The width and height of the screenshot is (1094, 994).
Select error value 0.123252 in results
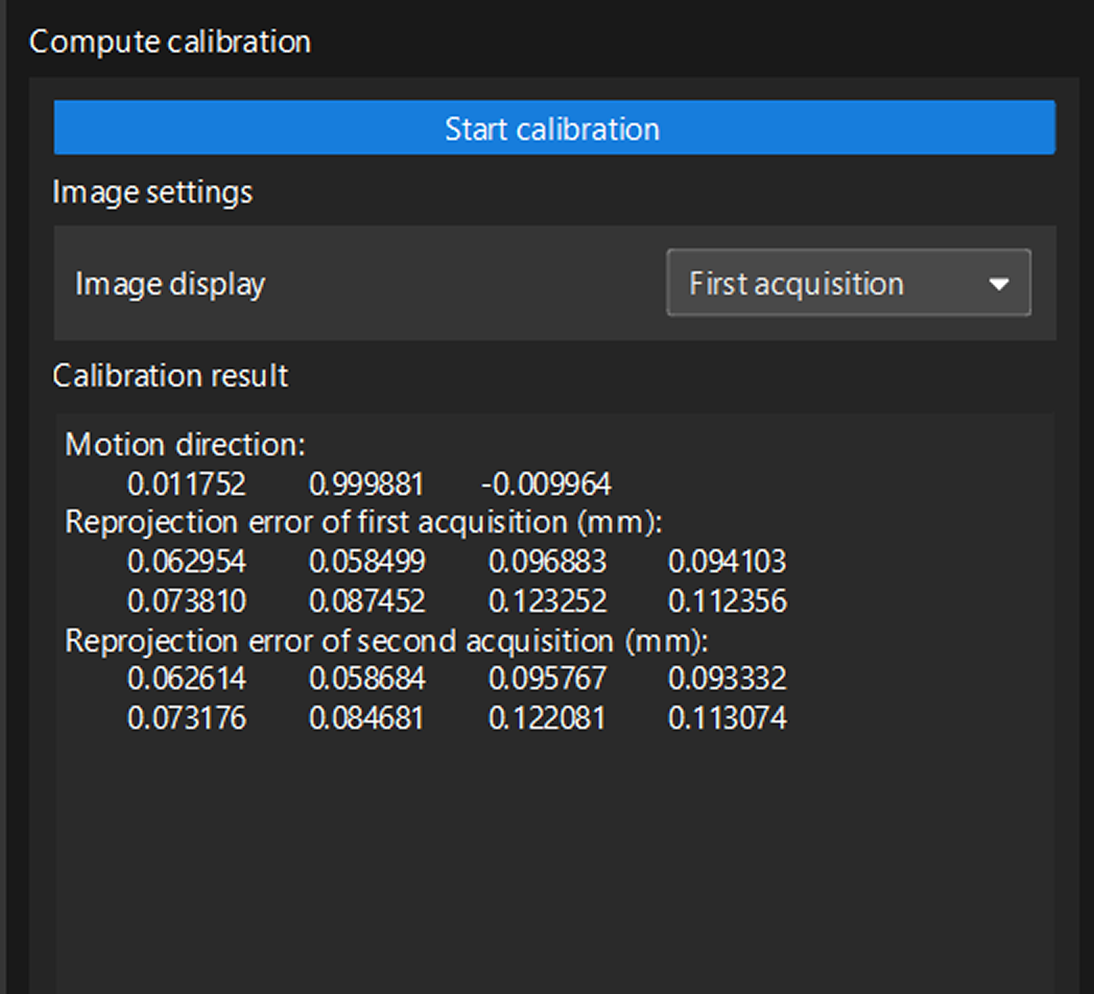547,601
